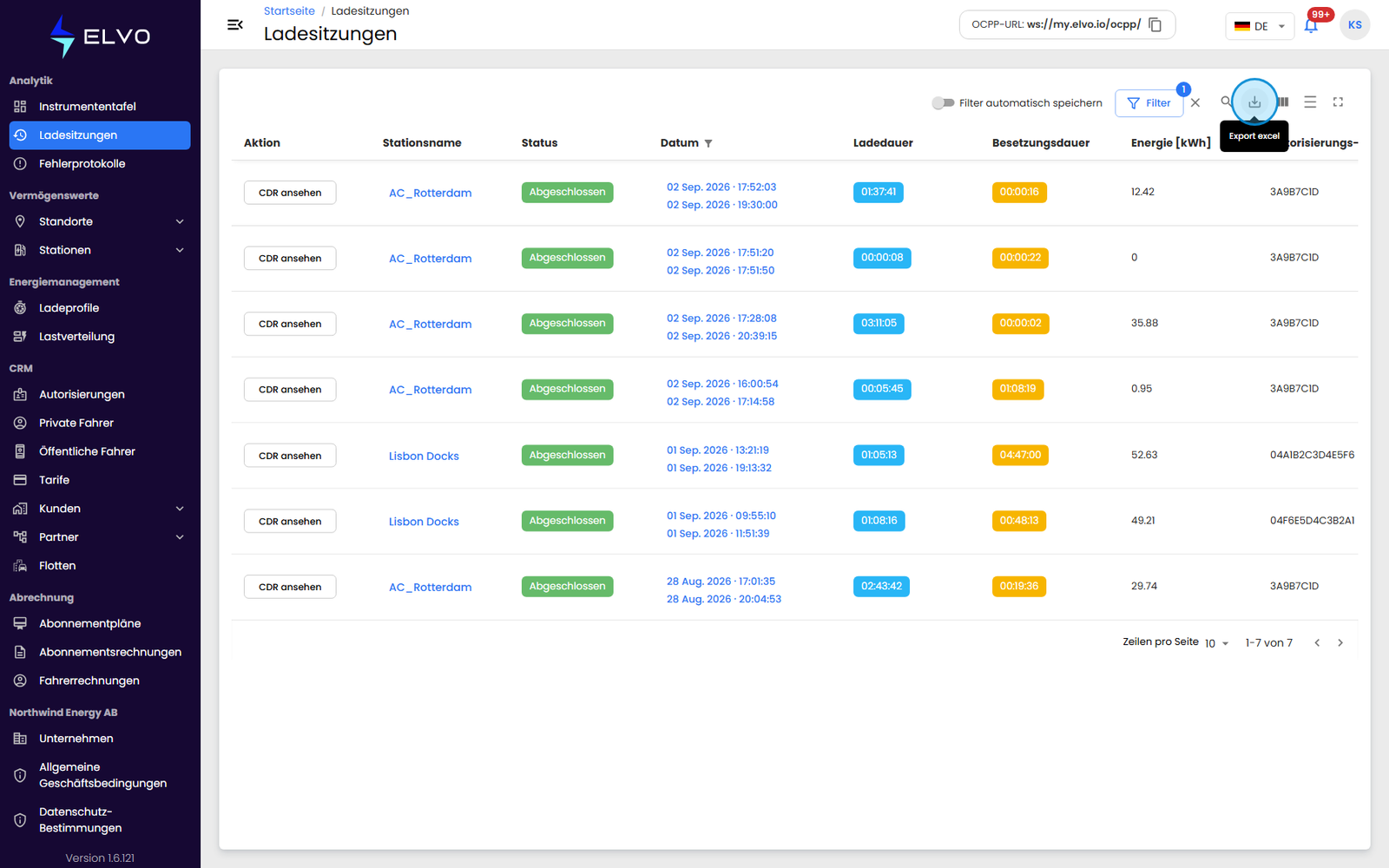Open Lisbon Docks link in 13:21:19 row
The height and width of the screenshot is (868, 1389).
pos(424,456)
